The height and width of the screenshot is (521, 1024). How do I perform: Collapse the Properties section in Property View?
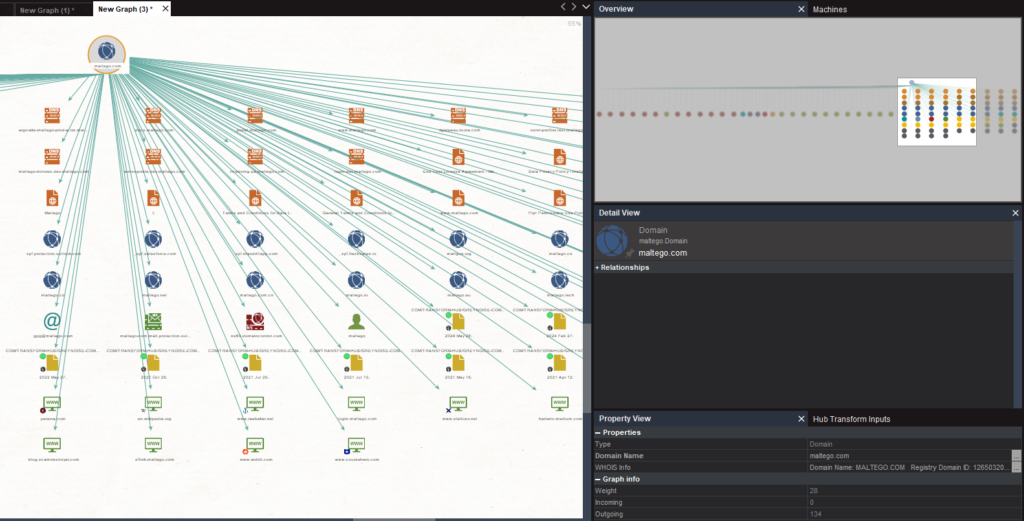coord(598,433)
